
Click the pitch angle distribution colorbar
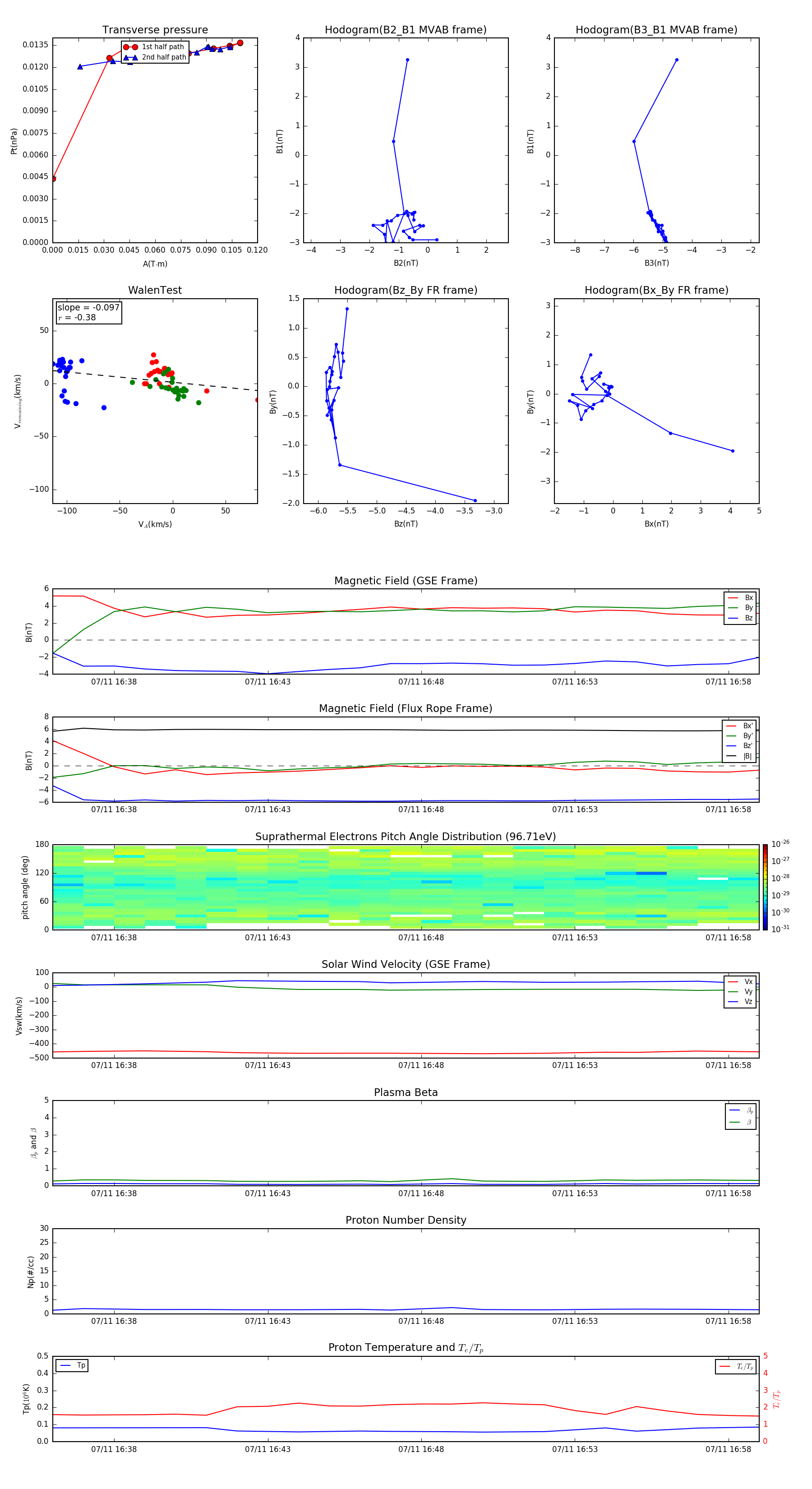click(765, 887)
